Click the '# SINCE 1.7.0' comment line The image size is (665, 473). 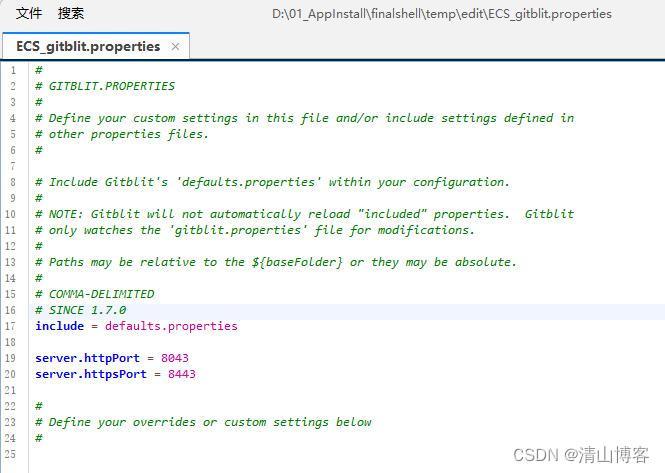click(81, 310)
